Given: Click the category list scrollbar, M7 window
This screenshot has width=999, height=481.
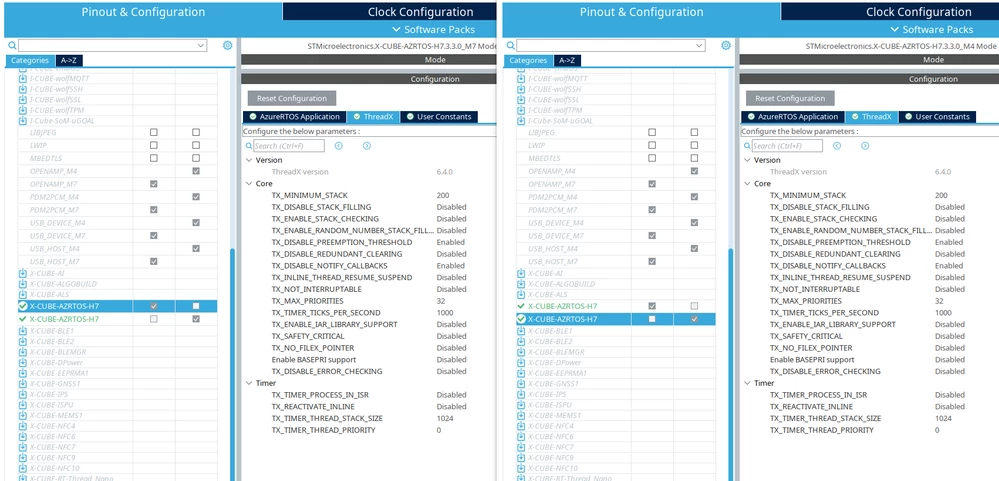Looking at the screenshot, I should pyautogui.click(x=232, y=363).
